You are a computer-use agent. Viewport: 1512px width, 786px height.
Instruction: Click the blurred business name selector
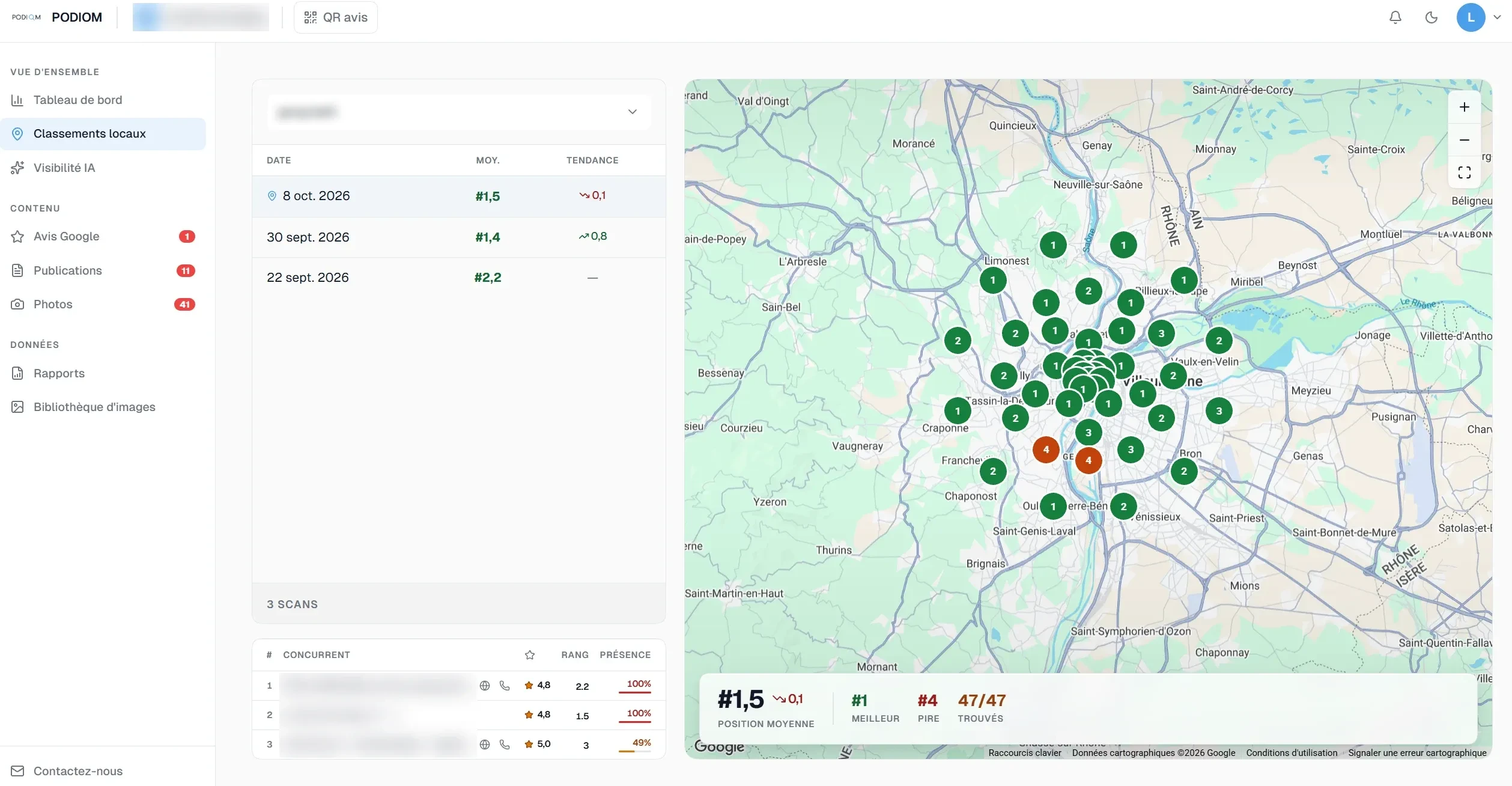(x=201, y=17)
